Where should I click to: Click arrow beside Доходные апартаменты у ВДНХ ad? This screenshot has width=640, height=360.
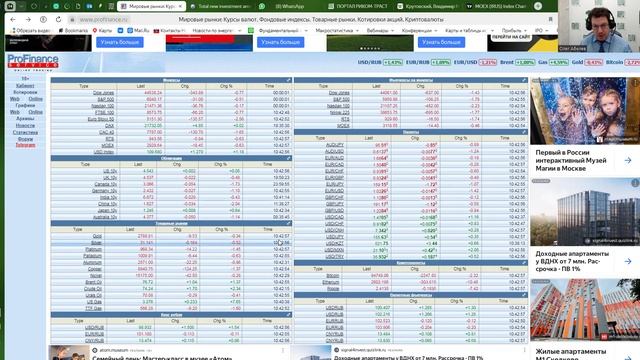click(628, 261)
